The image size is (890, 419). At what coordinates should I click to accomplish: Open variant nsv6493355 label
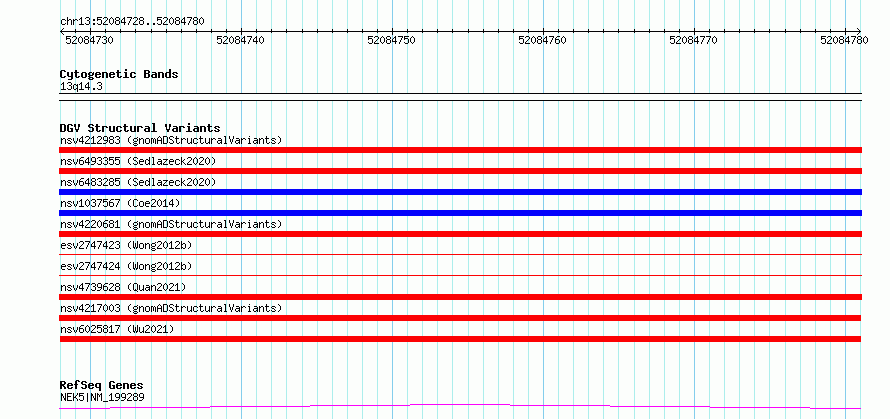pyautogui.click(x=138, y=161)
